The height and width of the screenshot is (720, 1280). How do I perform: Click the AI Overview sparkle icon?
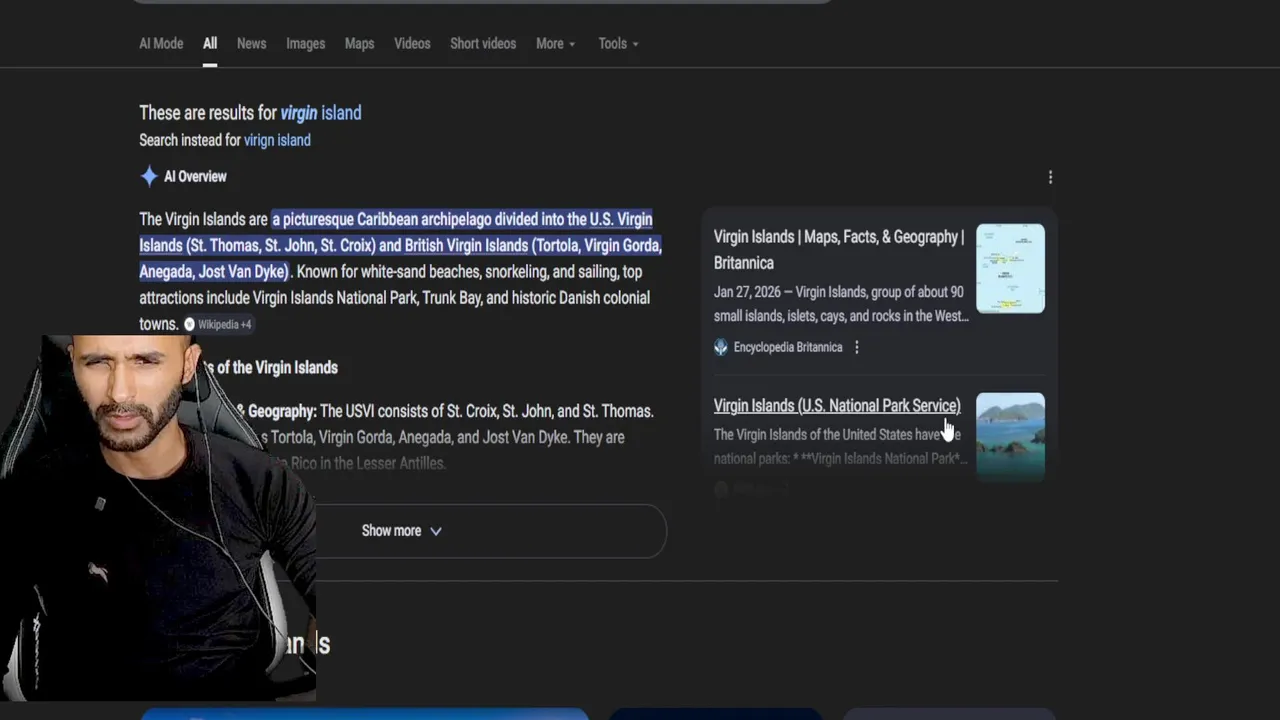coord(149,177)
